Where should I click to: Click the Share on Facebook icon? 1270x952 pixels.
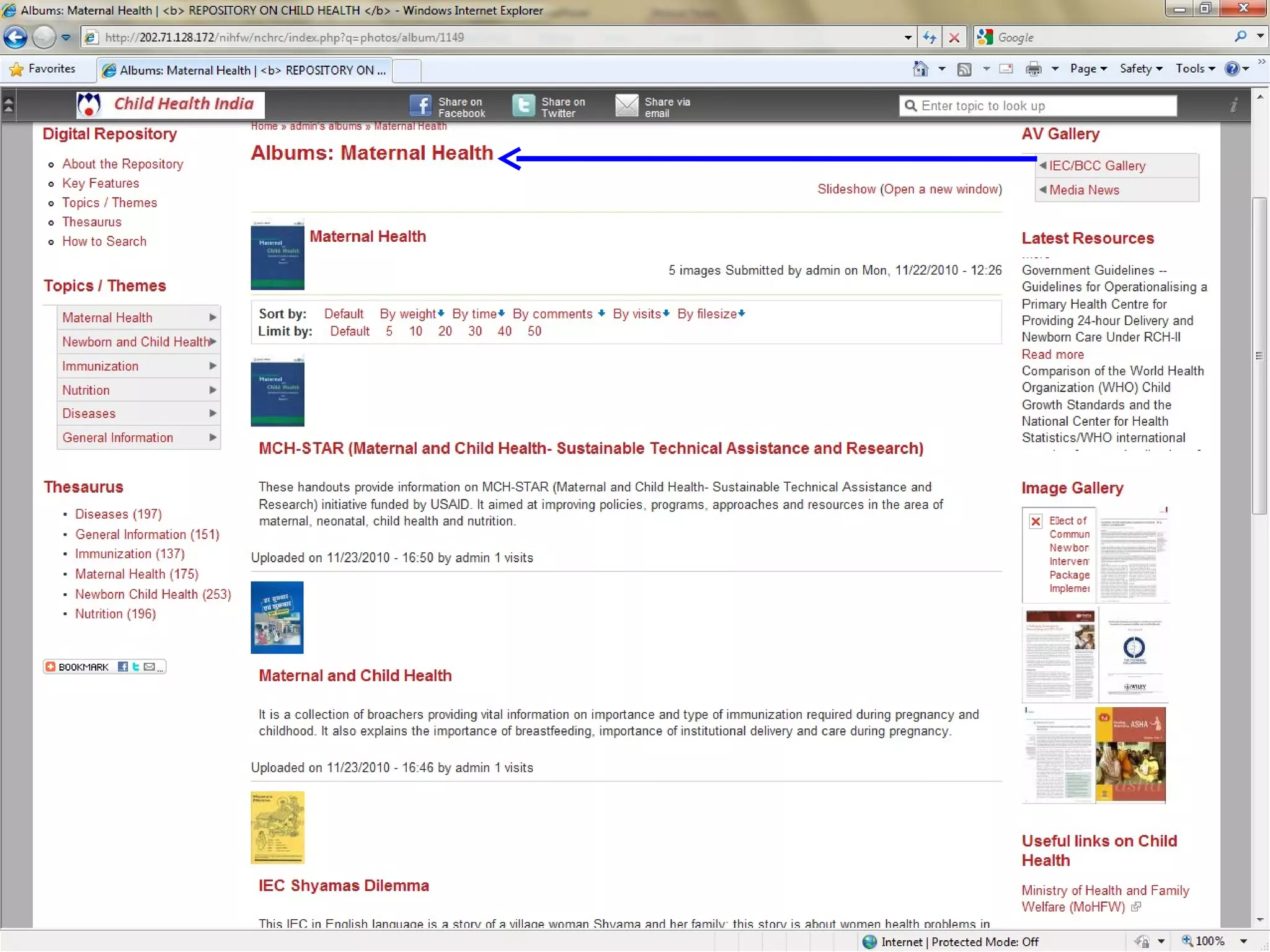tap(420, 106)
